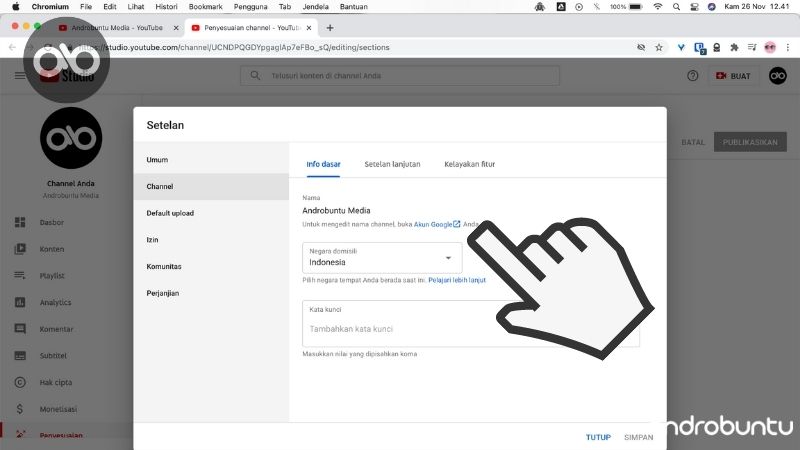This screenshot has height=450, width=800.
Task: Click the Penyesuaian sidebar item
Action: 66,435
